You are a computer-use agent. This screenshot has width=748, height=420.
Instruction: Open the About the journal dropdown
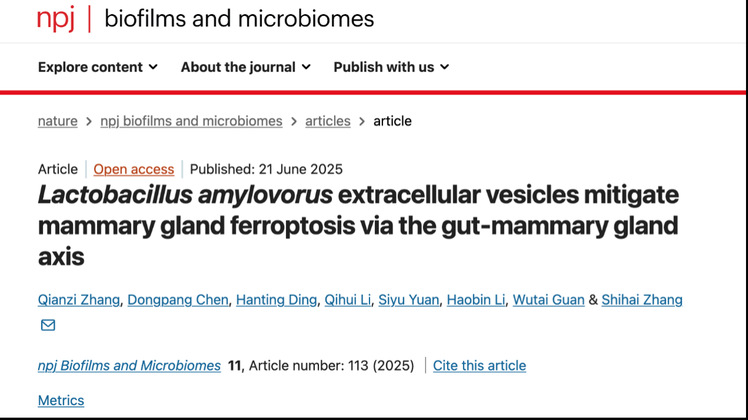245,67
